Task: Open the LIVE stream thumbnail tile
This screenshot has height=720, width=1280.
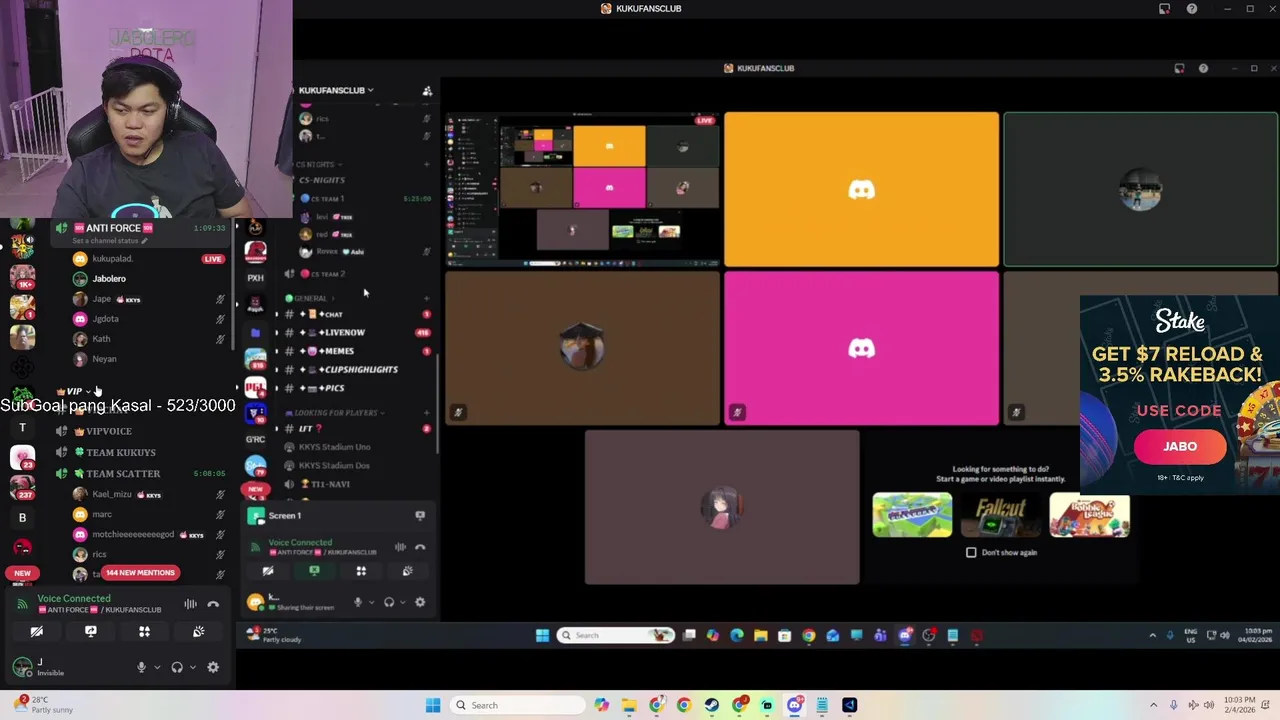Action: click(582, 189)
